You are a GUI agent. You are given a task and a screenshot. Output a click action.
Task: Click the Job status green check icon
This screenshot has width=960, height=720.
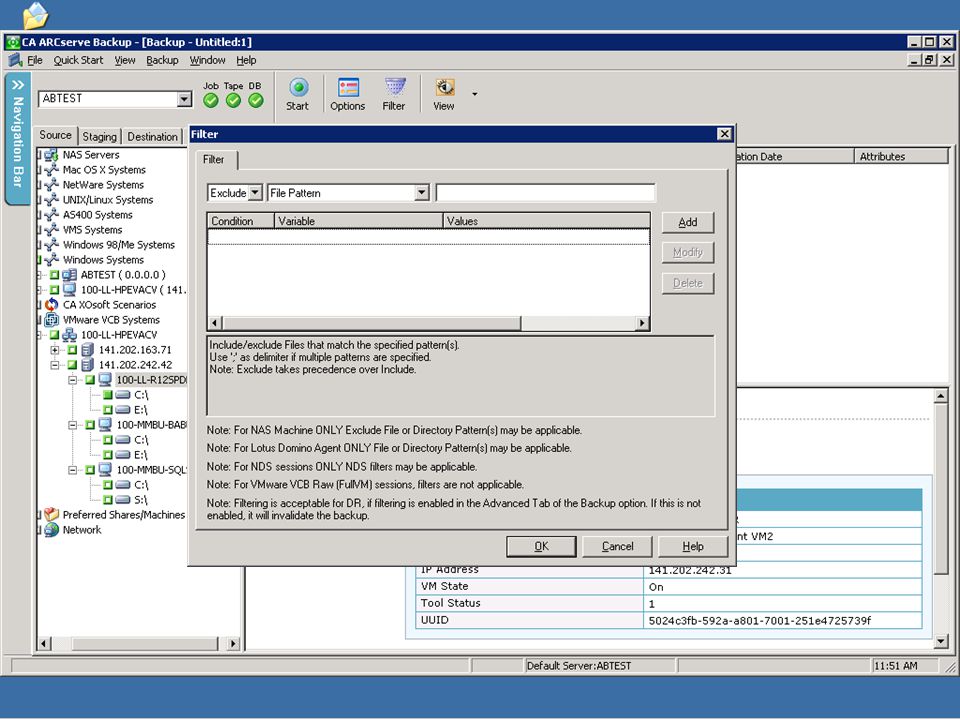click(x=211, y=100)
